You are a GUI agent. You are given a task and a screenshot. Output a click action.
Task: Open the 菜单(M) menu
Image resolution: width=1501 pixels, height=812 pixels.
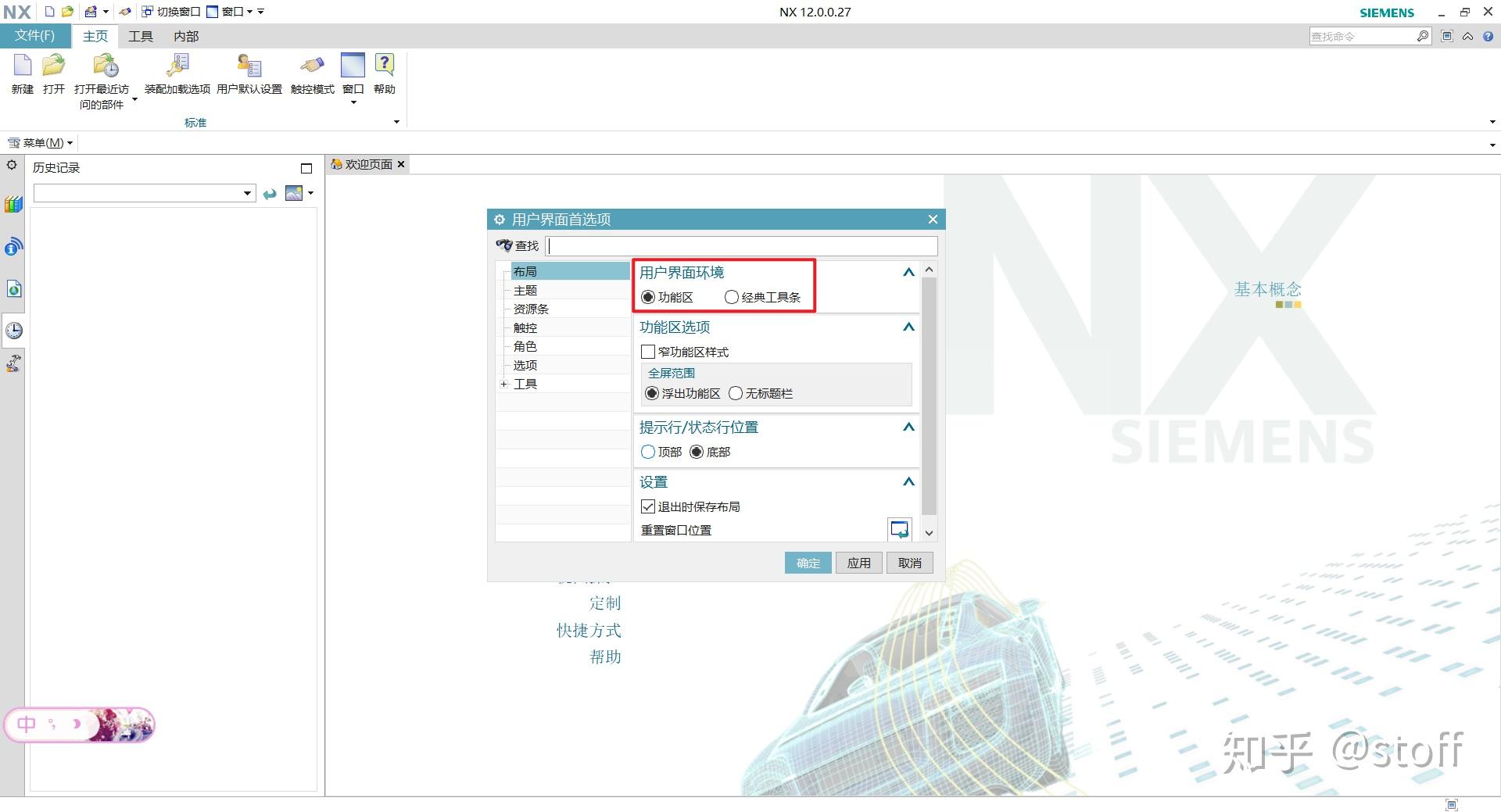pos(39,142)
